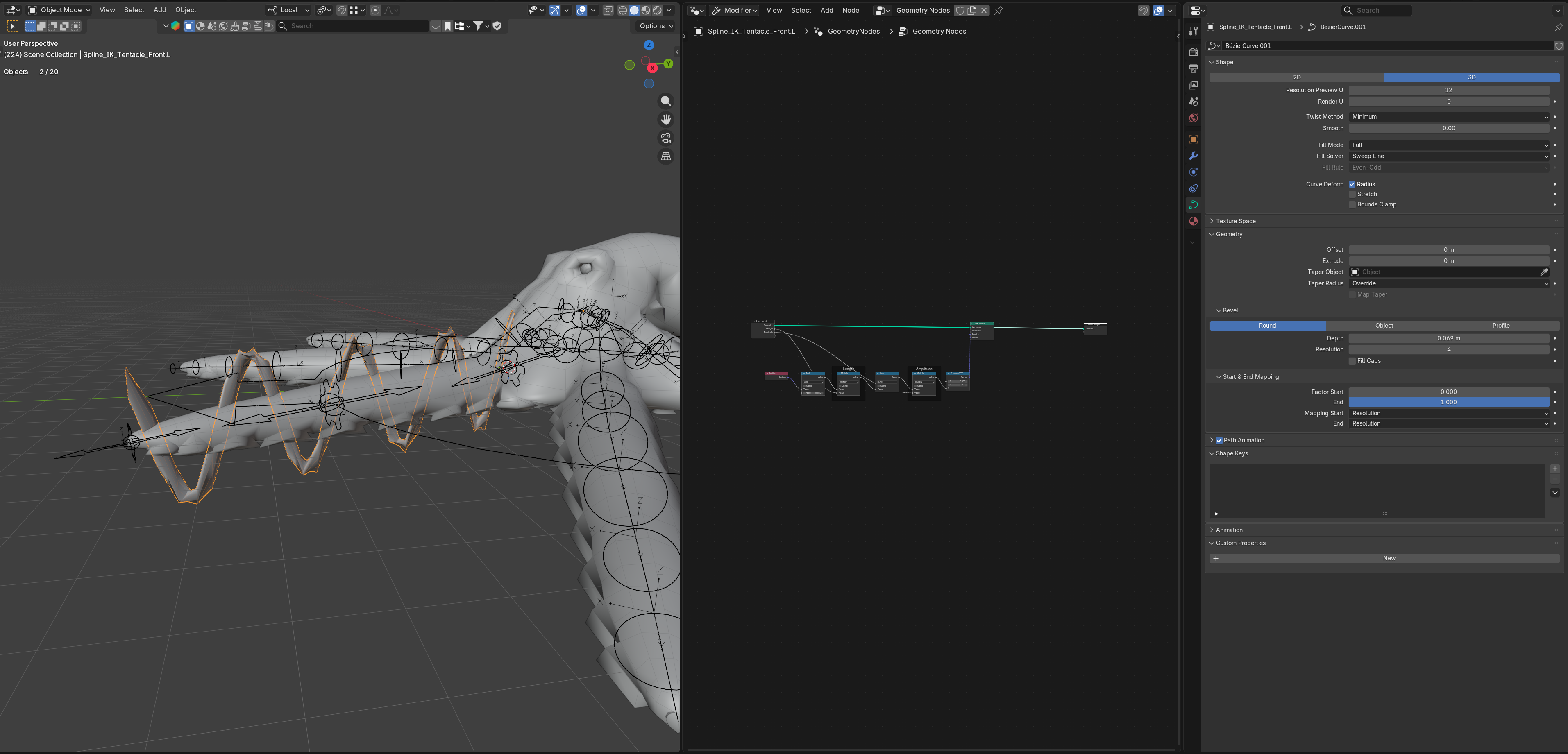
Task: Open the Modifiers properties tab (wrench)
Action: point(1193,156)
